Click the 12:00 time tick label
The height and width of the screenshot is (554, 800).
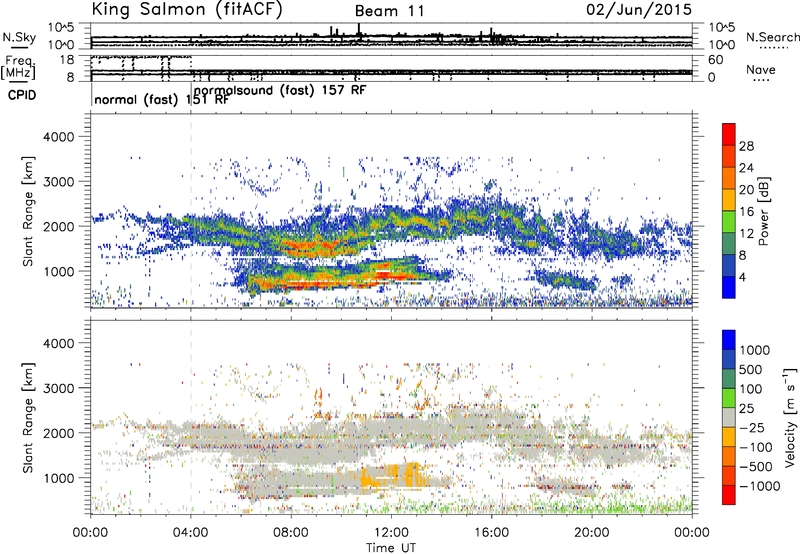391,533
